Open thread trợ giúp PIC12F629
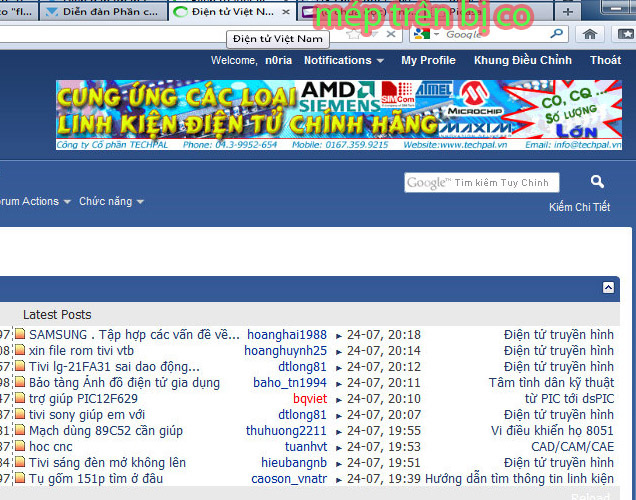The width and height of the screenshot is (636, 500). point(83,399)
